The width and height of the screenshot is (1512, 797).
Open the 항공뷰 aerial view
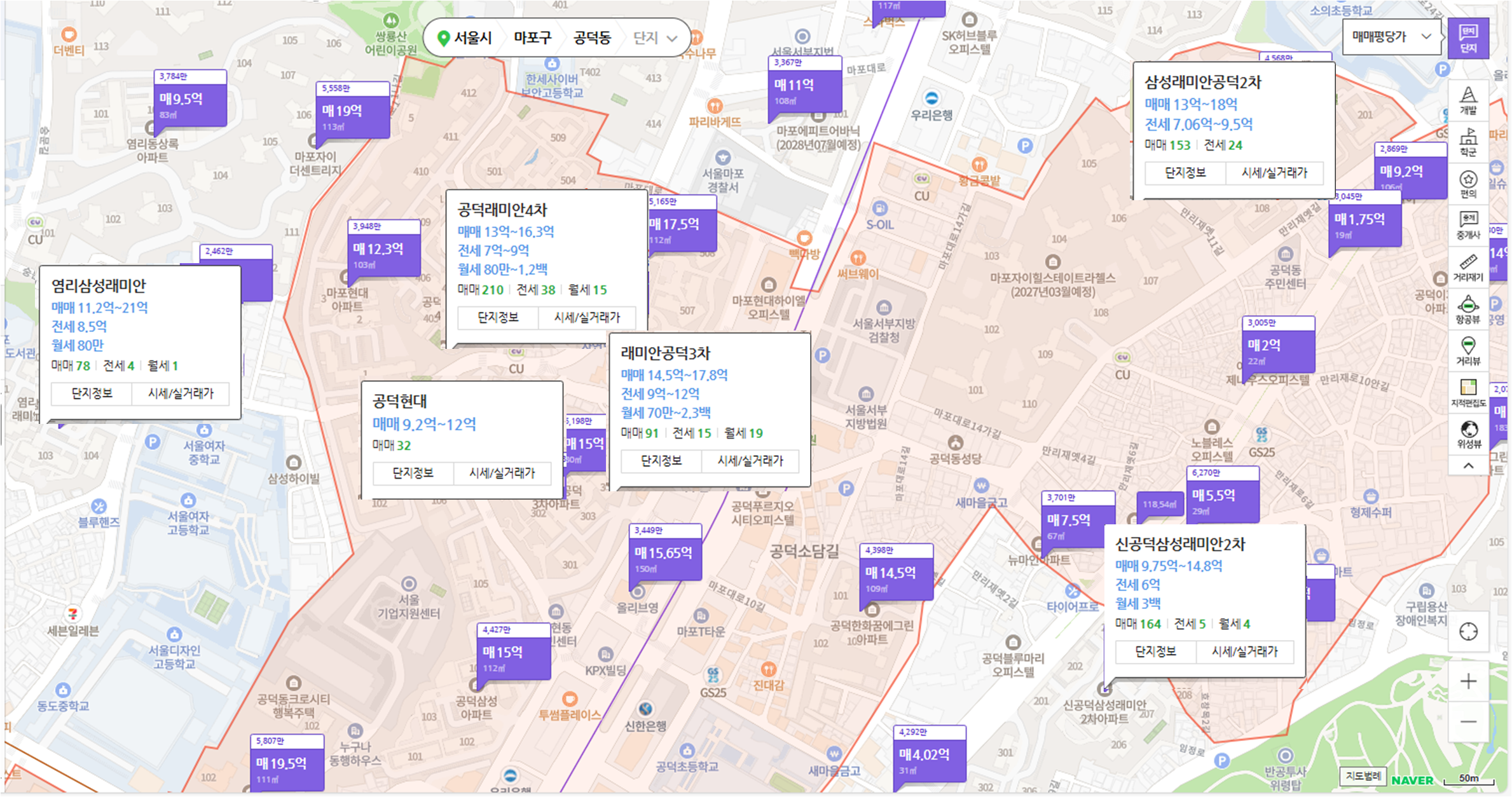tap(1467, 309)
